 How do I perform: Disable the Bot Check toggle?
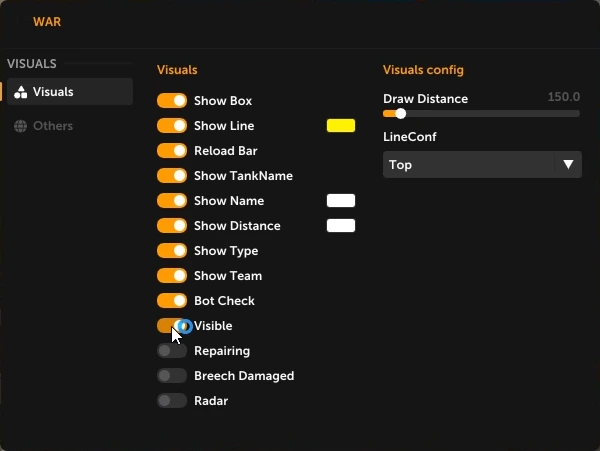[172, 301]
